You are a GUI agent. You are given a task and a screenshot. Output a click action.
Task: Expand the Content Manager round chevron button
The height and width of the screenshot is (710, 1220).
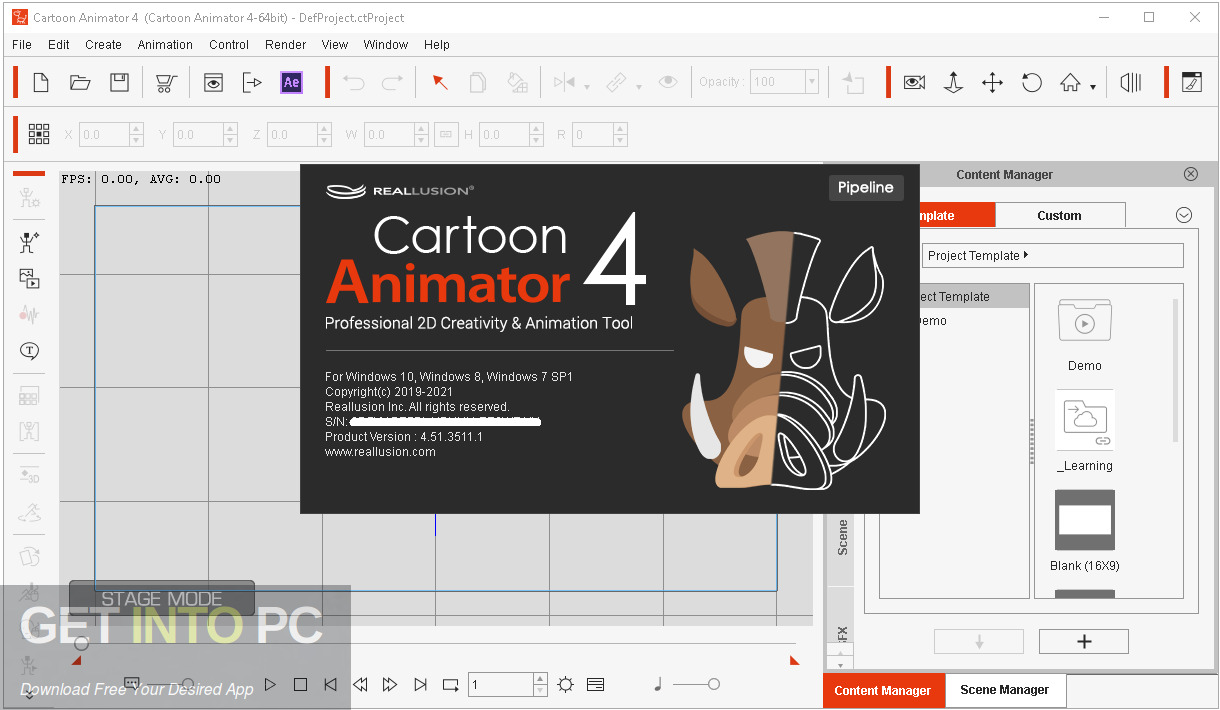coord(1184,215)
